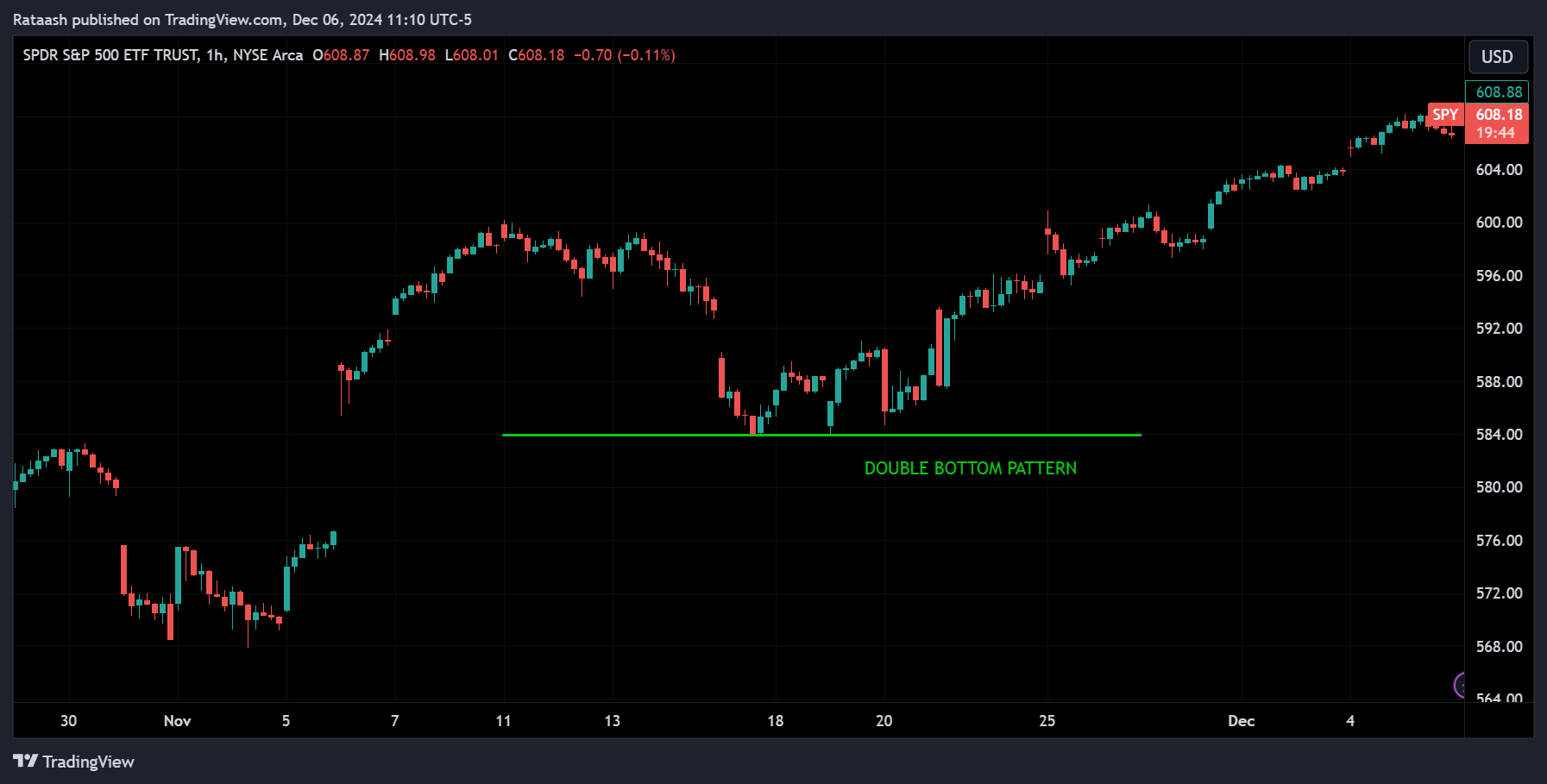Click the 576.00 price axis label
Screen dimensions: 1547x784
(x=1499, y=541)
